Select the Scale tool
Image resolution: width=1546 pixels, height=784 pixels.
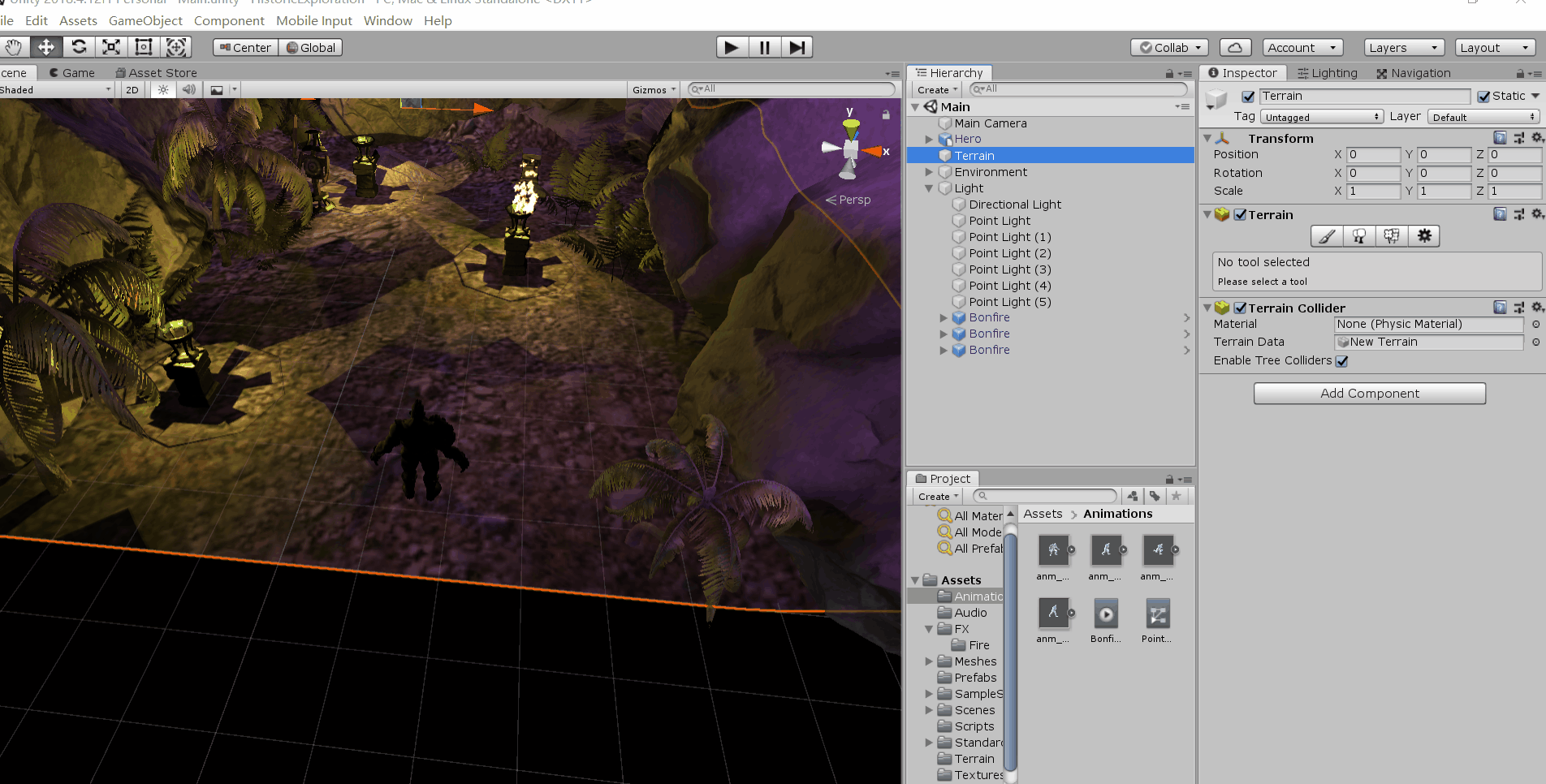coord(110,47)
